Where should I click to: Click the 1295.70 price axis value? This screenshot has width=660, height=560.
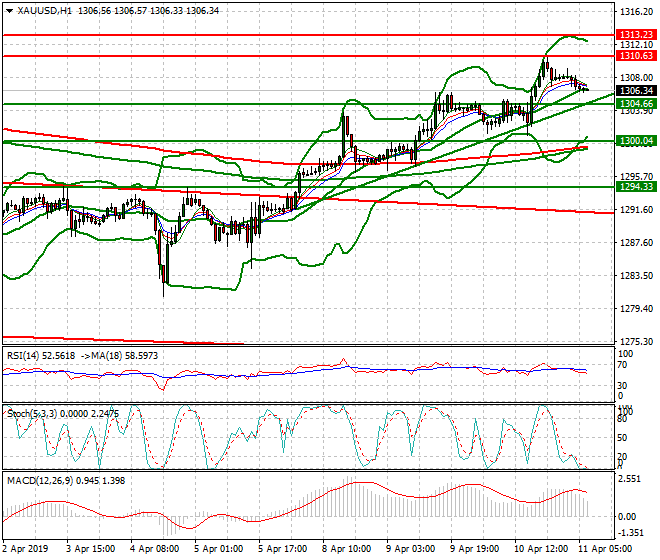point(636,177)
